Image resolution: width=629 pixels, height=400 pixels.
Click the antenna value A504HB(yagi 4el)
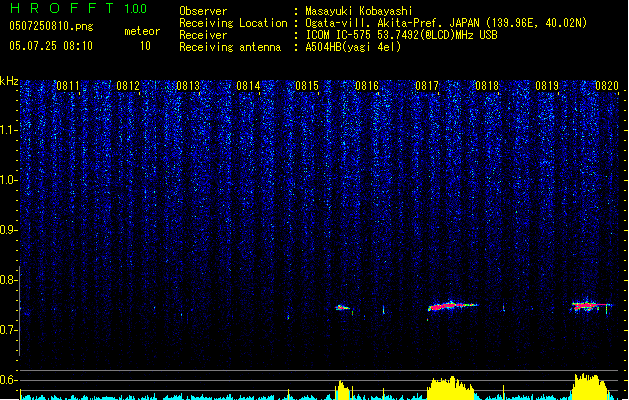(x=353, y=47)
